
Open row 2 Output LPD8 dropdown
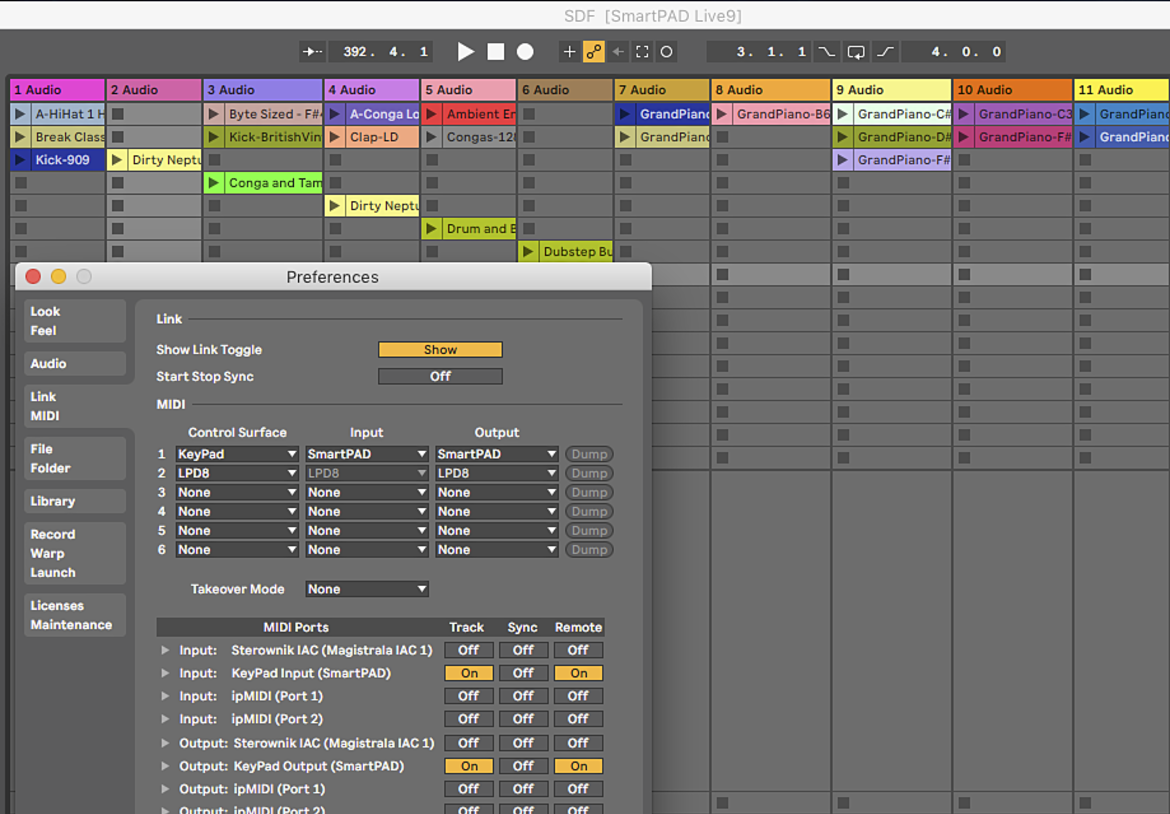coord(496,473)
